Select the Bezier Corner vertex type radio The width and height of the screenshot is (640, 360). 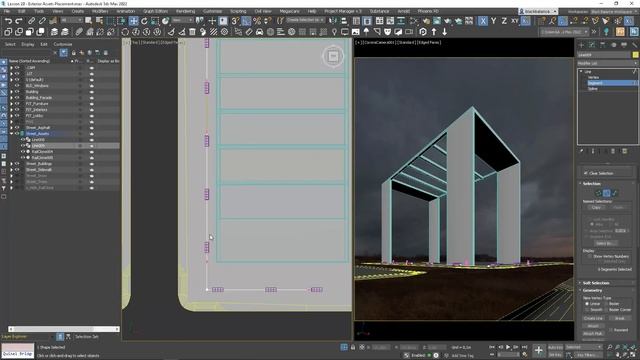click(606, 310)
